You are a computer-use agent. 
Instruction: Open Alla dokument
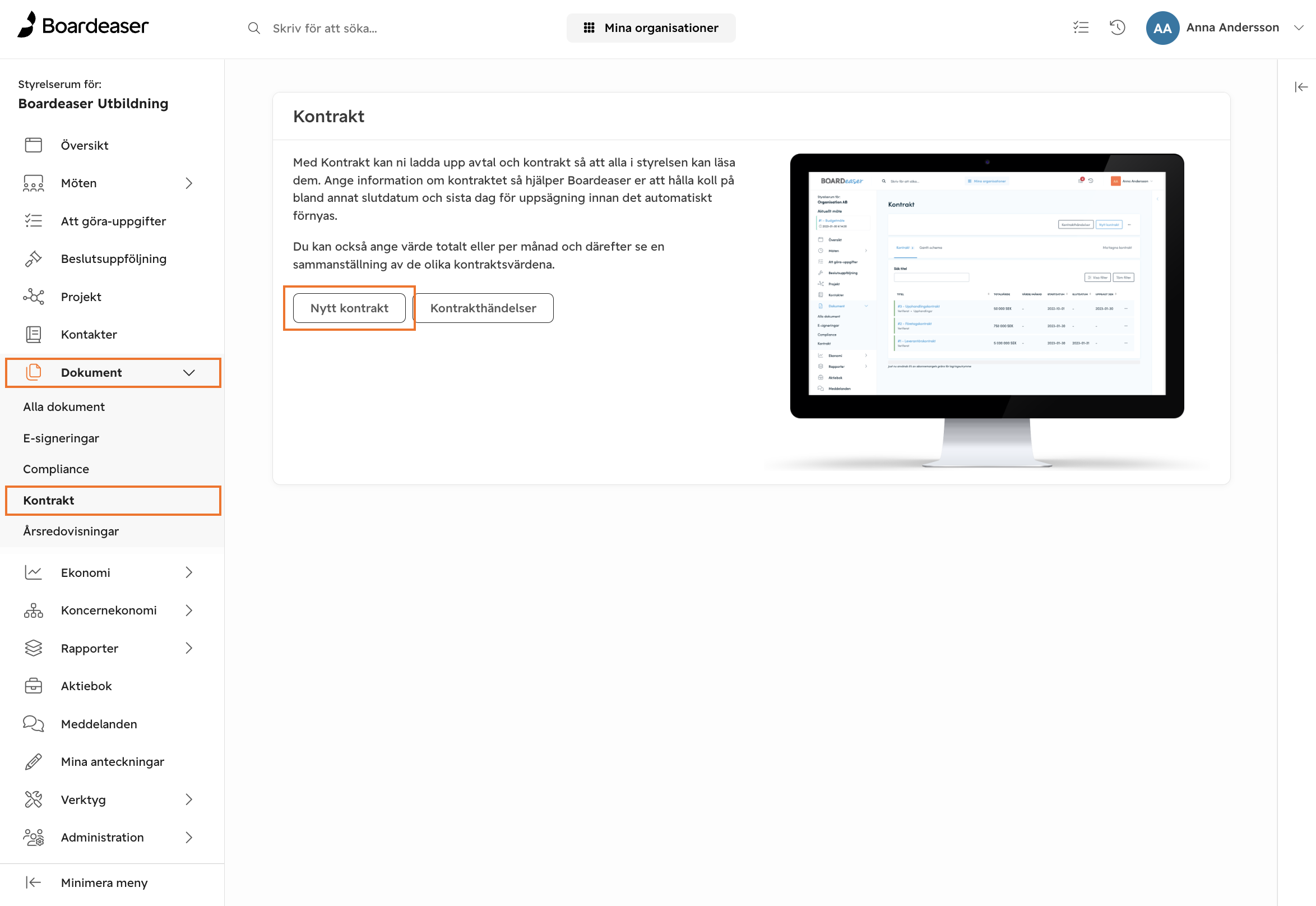coord(64,407)
